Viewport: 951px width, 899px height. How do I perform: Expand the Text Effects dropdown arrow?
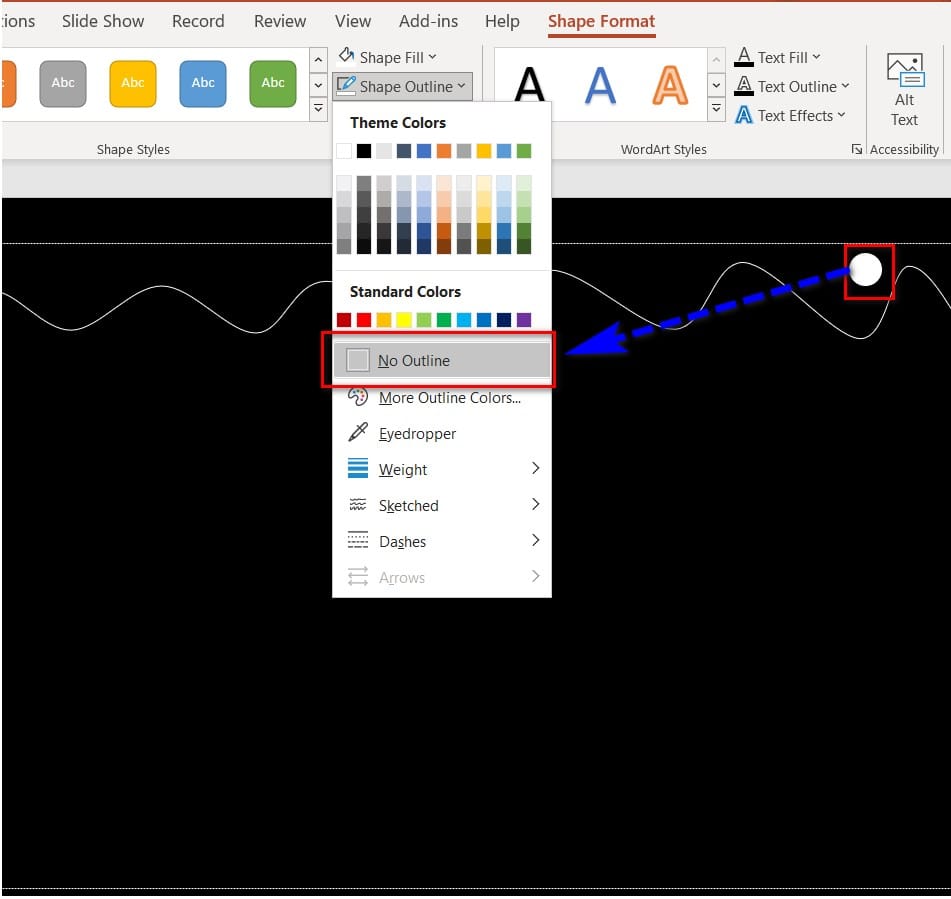(841, 115)
